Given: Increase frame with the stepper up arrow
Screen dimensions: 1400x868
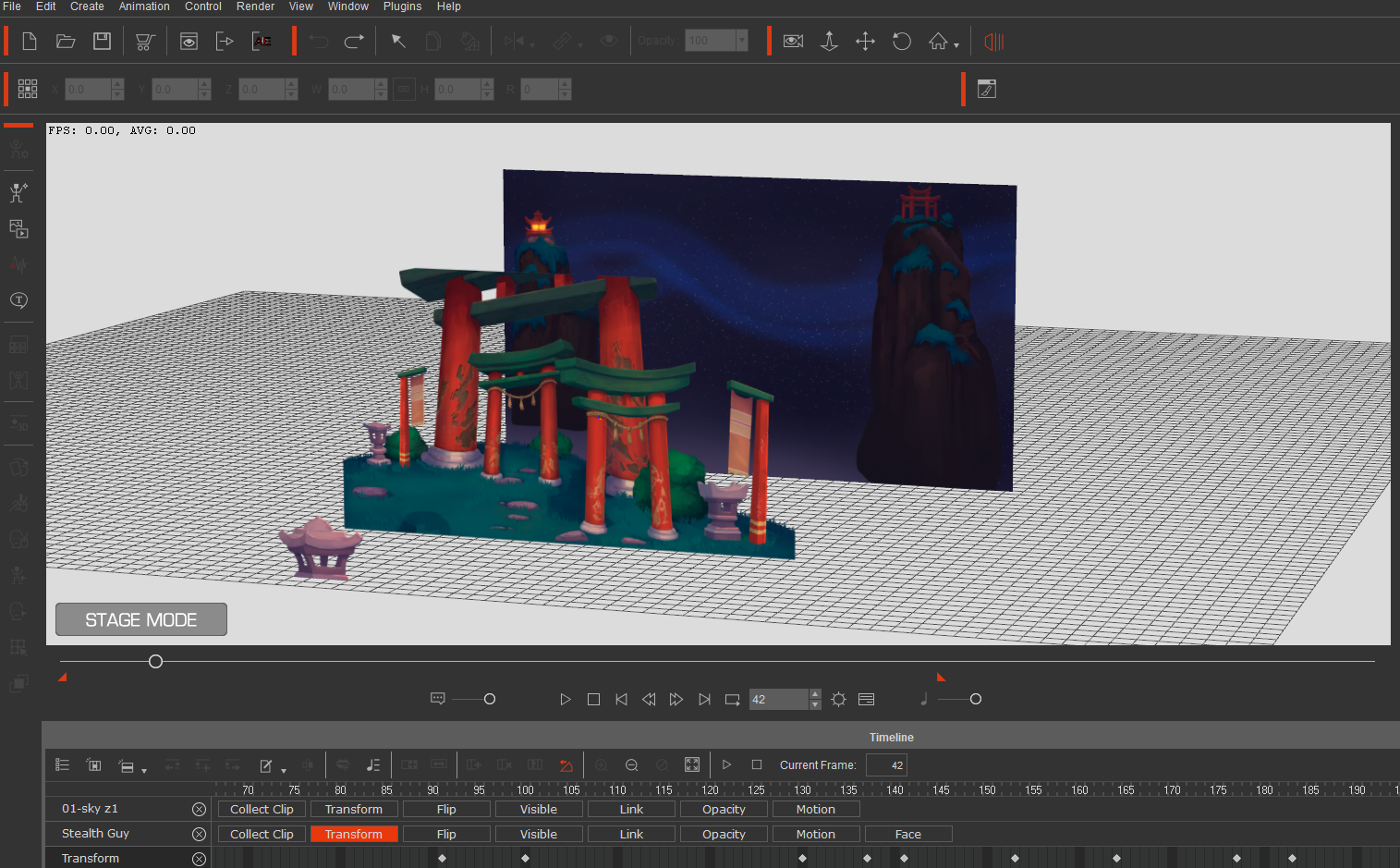Looking at the screenshot, I should (x=815, y=694).
